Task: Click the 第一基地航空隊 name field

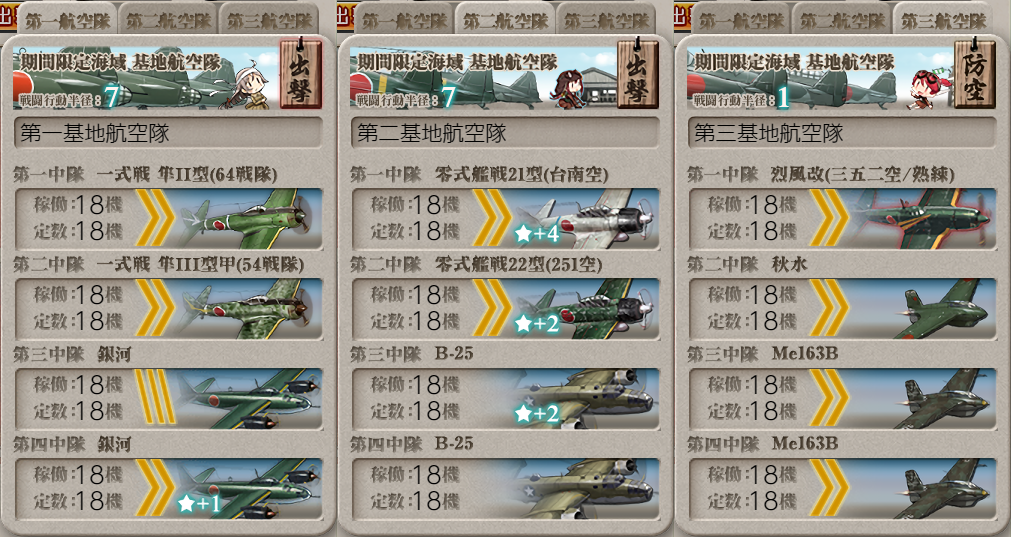Action: coord(168,133)
